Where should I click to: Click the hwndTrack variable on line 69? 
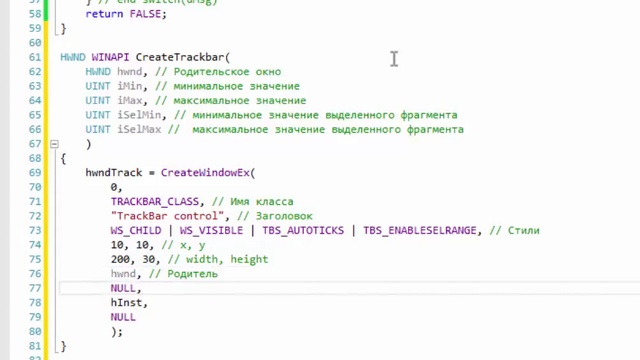click(114, 173)
